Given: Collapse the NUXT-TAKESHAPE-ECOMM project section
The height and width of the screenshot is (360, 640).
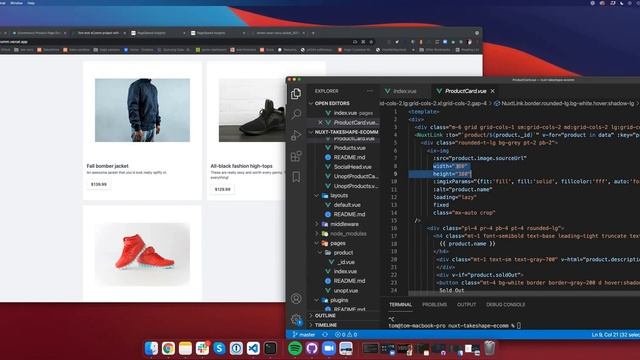Looking at the screenshot, I should [343, 132].
